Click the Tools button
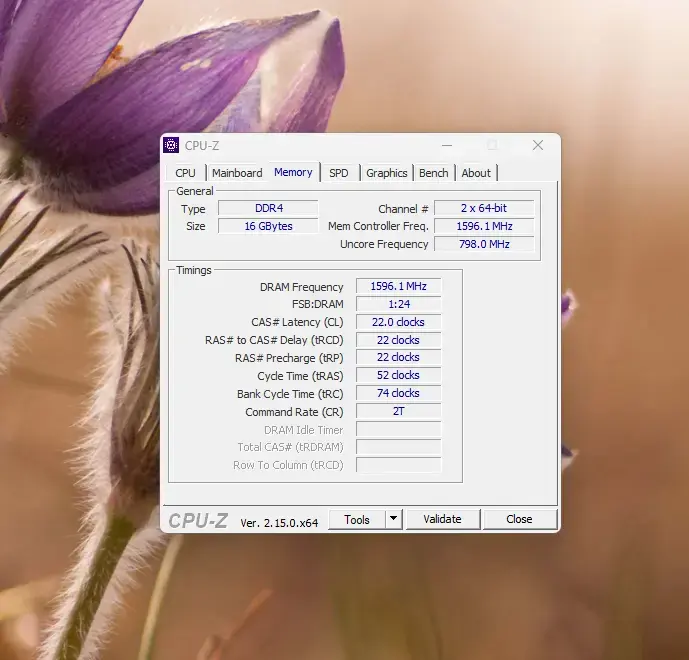The image size is (689, 660). pyautogui.click(x=357, y=519)
